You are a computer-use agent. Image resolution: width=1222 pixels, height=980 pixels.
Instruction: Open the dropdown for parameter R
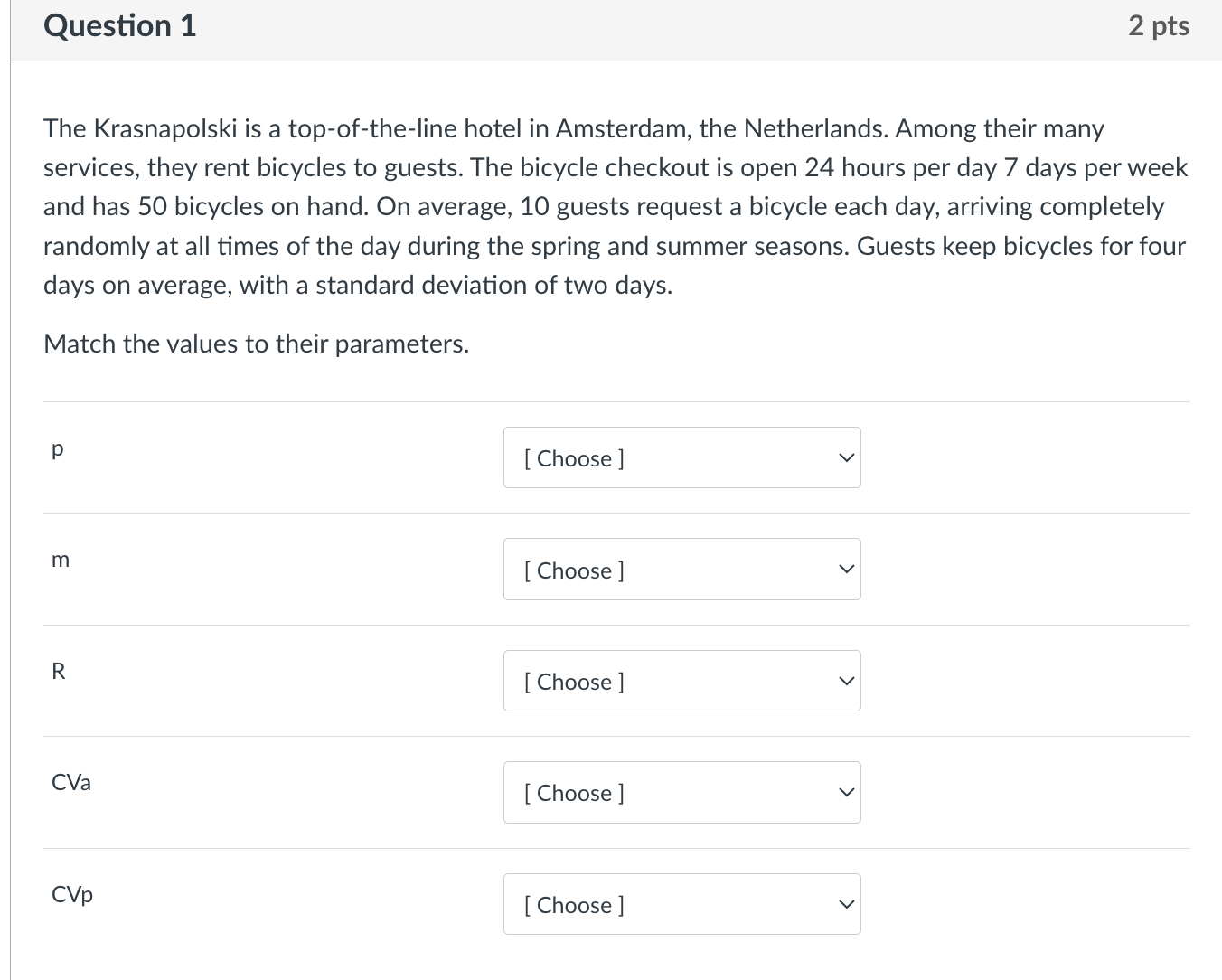[x=681, y=681]
